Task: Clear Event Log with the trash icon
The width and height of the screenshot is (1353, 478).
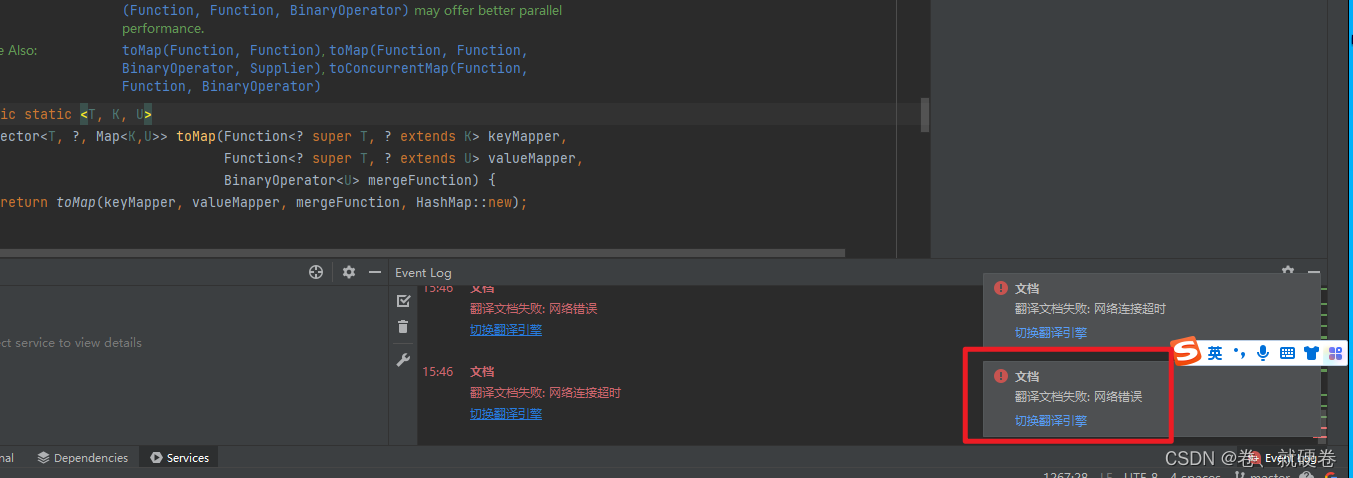Action: point(403,327)
